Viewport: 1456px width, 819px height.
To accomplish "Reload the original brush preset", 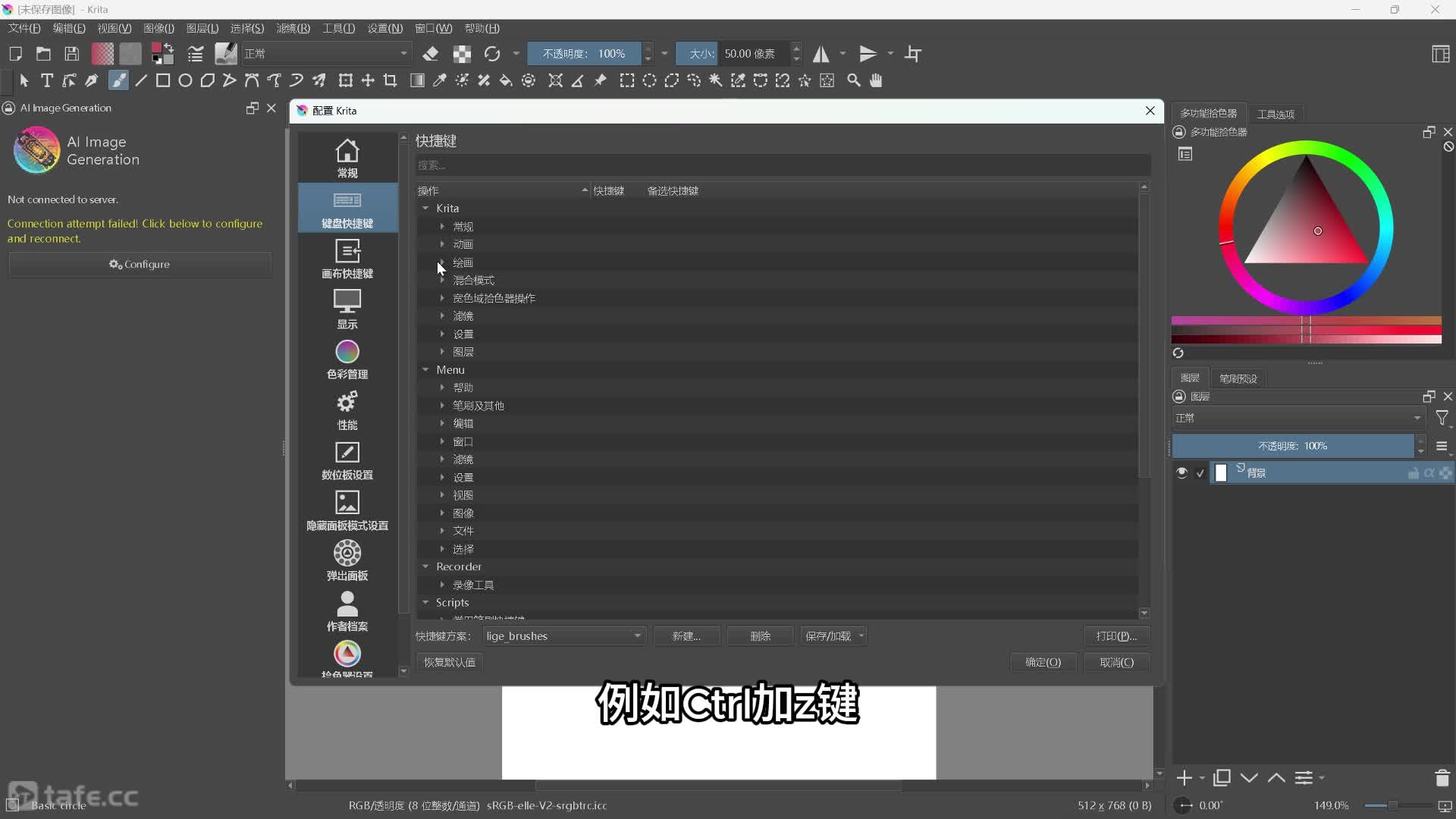I will pyautogui.click(x=492, y=54).
